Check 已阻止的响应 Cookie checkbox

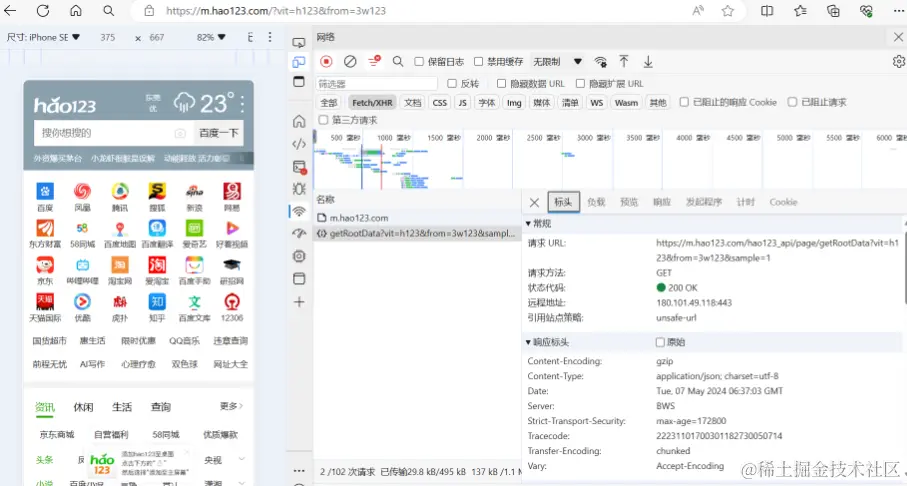point(684,102)
